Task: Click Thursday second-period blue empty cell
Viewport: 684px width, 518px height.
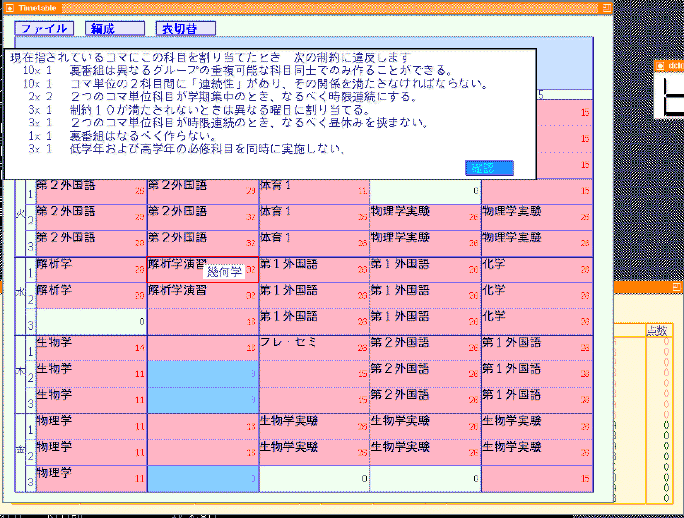Action: coord(202,374)
